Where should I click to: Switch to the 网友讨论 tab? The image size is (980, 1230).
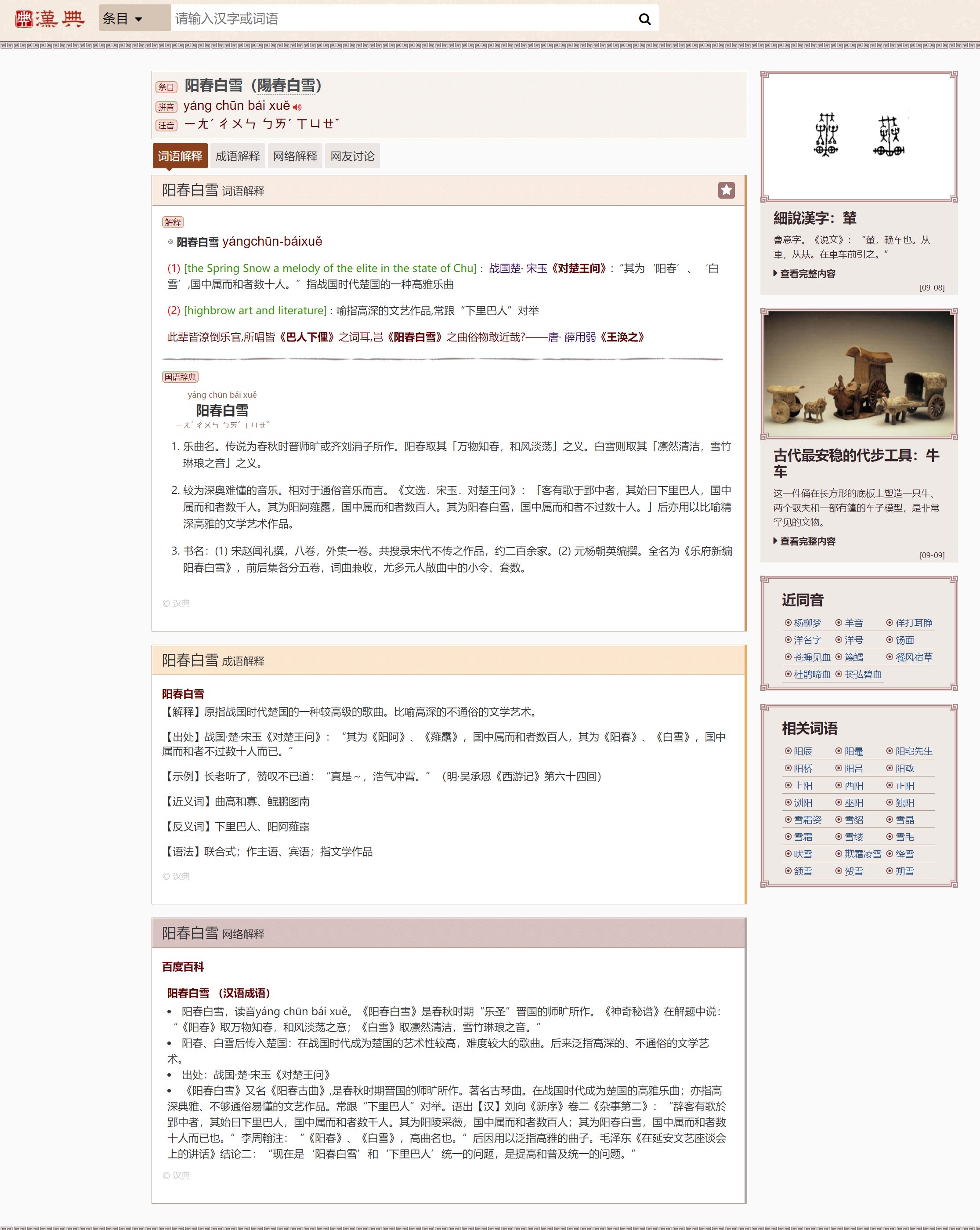[352, 156]
